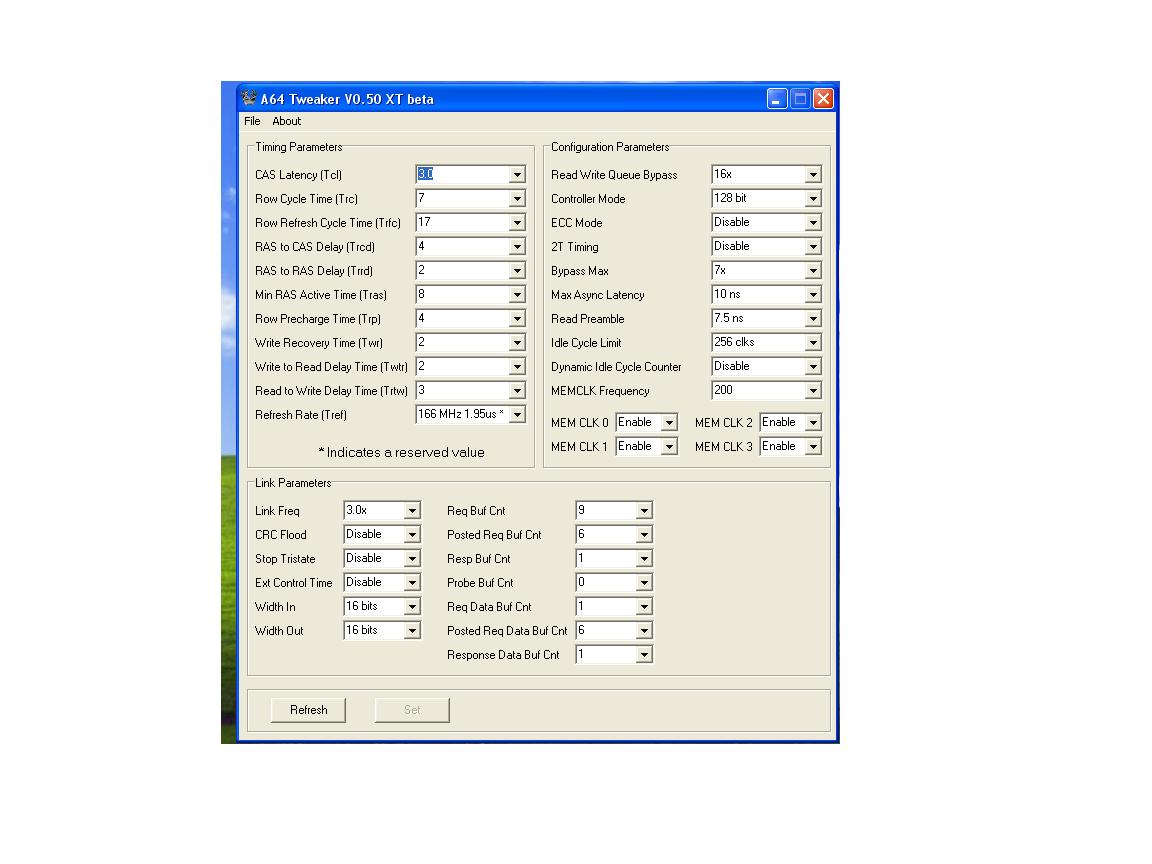Open the Read Preamble dropdown
The height and width of the screenshot is (864, 1152).
(x=813, y=319)
